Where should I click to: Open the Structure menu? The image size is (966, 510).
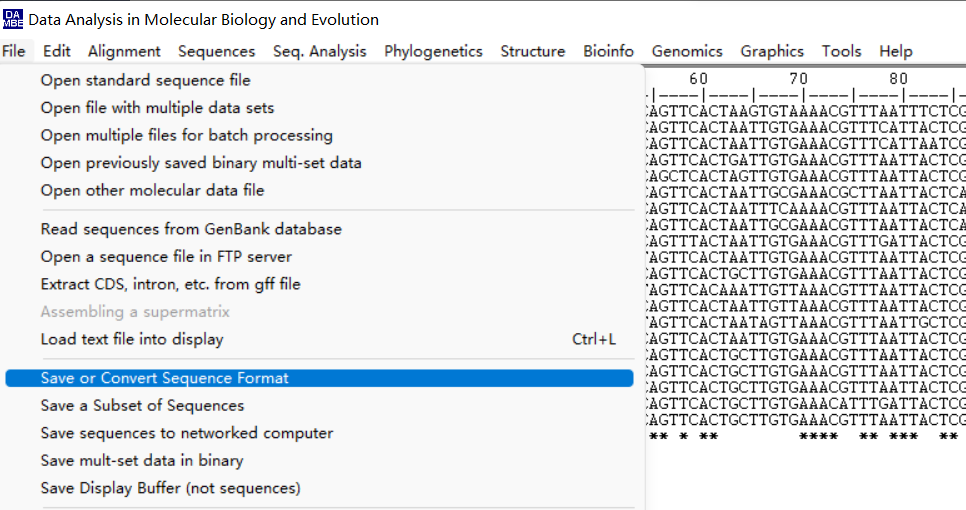click(x=533, y=51)
